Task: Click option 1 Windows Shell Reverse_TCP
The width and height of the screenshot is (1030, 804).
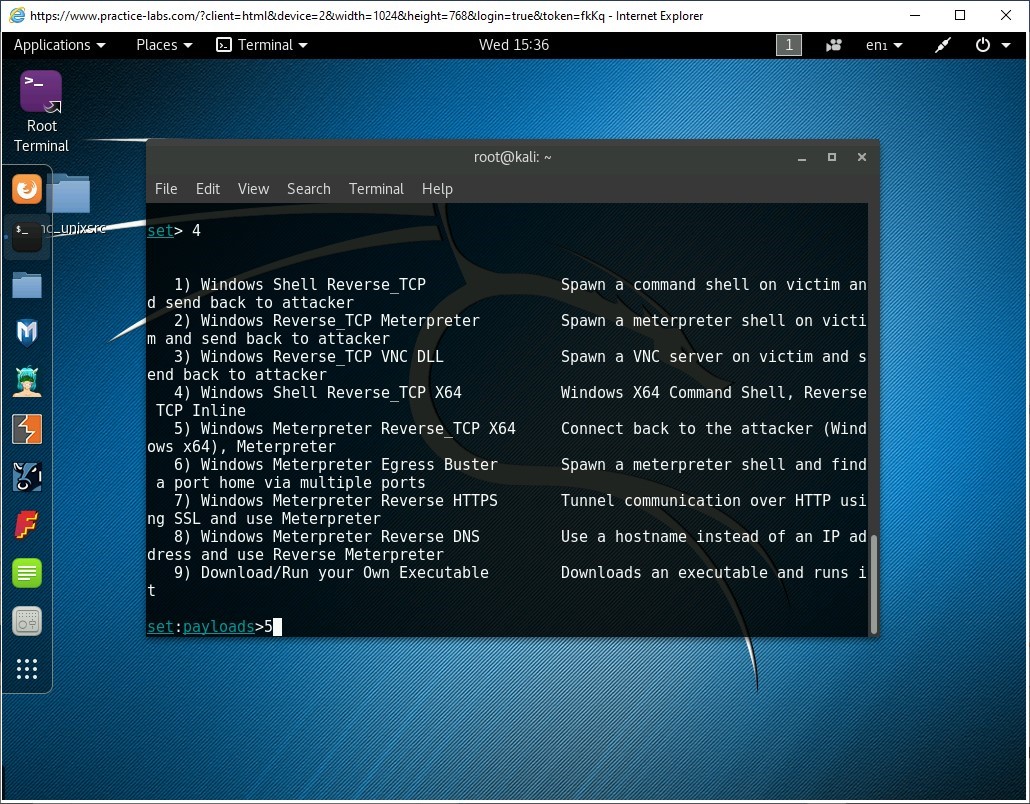Action: click(300, 284)
